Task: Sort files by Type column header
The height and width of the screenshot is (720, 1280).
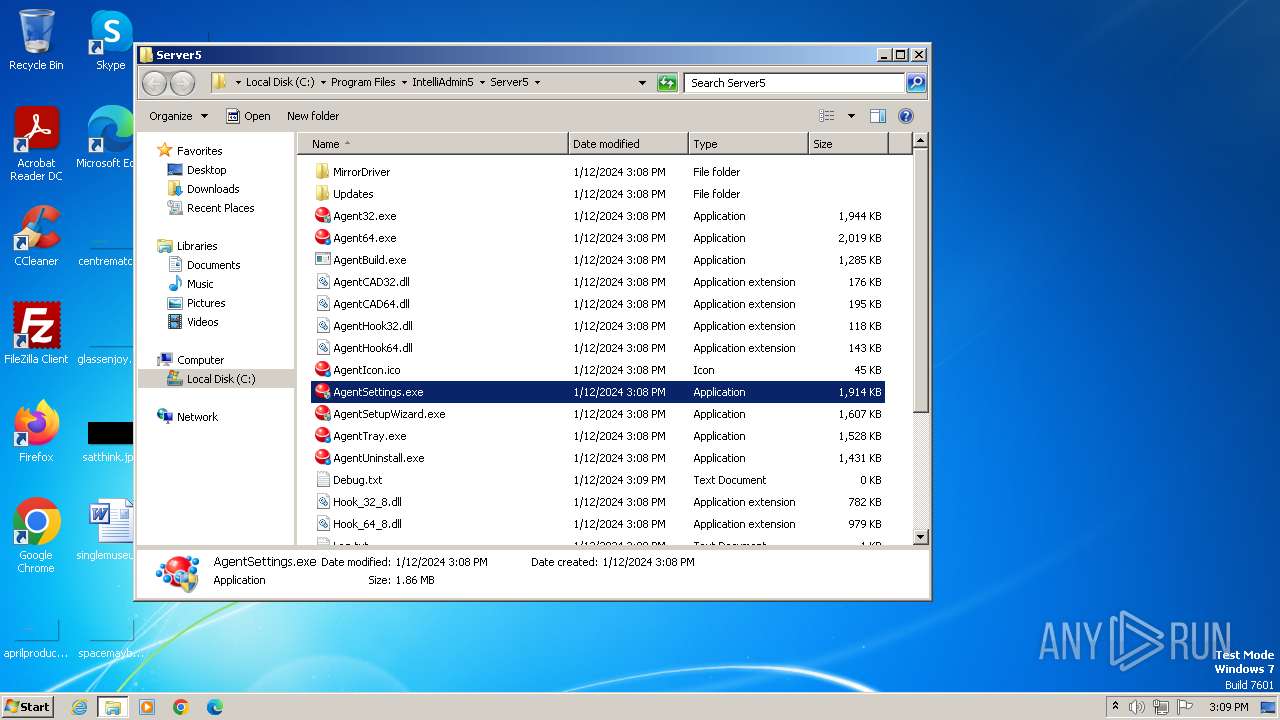Action: coord(748,144)
